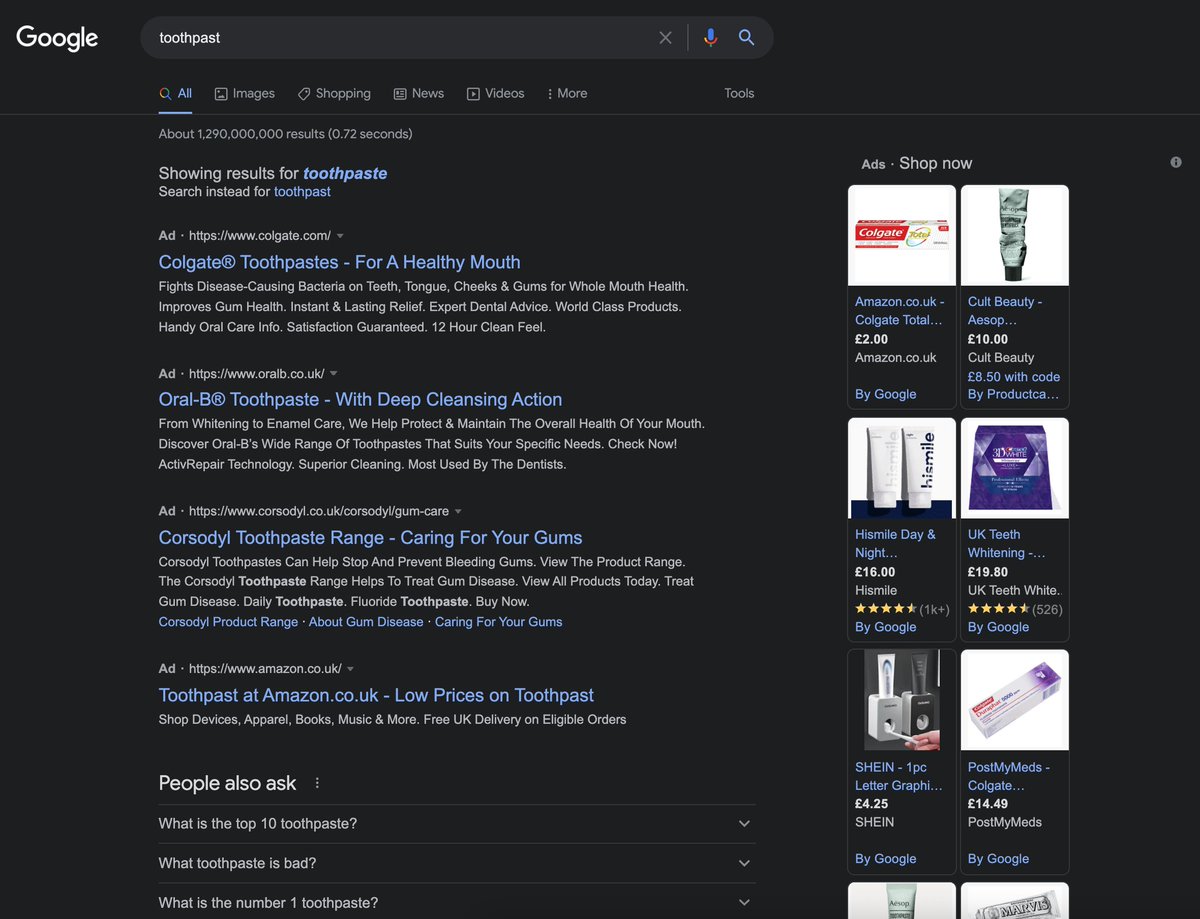
Task: Open UK Teeth Whitening listing title
Action: pos(1006,543)
